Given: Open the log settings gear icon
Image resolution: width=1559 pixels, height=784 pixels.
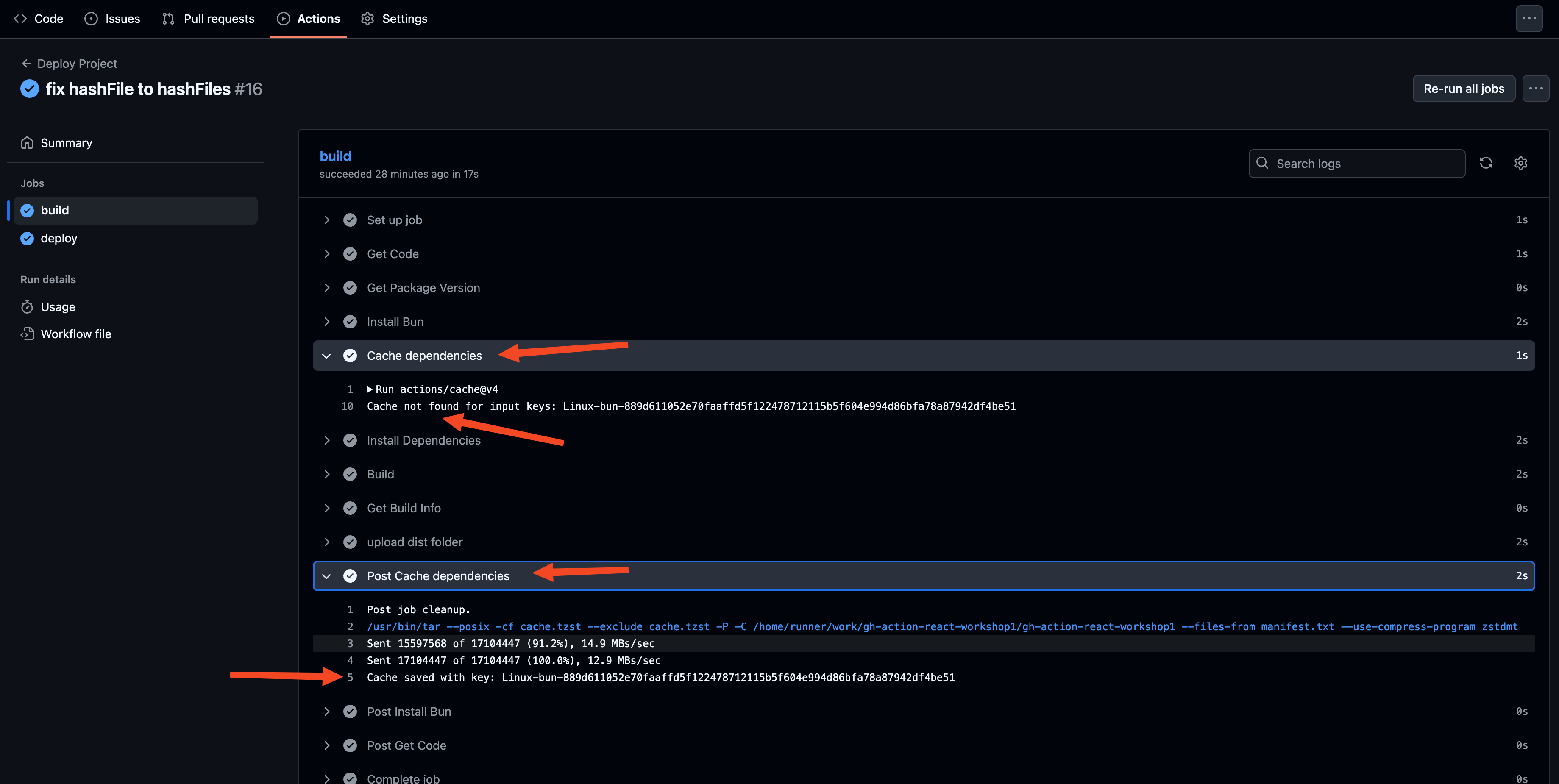Looking at the screenshot, I should point(1521,163).
